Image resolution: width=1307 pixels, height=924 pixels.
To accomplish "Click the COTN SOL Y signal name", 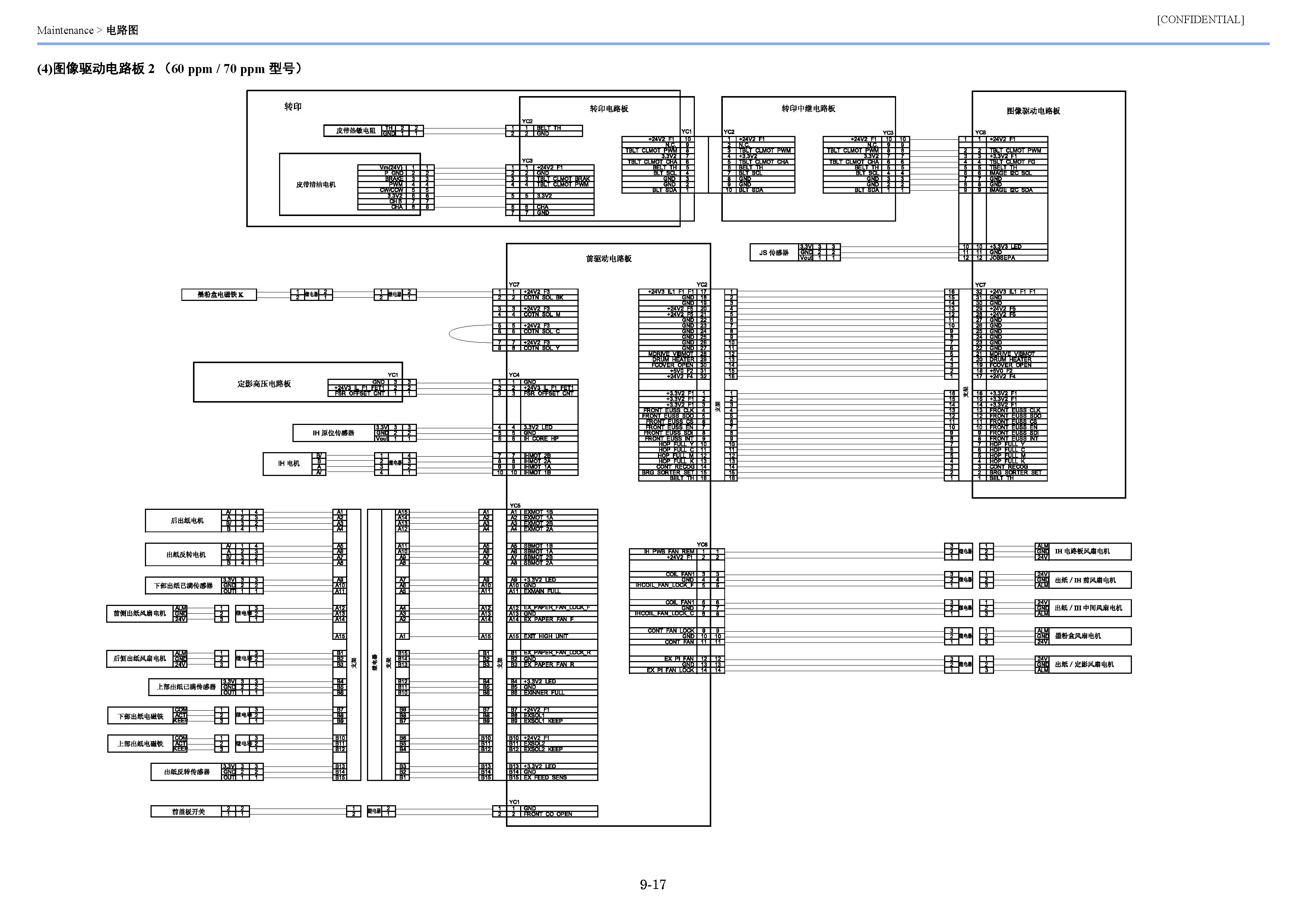I will 541,348.
